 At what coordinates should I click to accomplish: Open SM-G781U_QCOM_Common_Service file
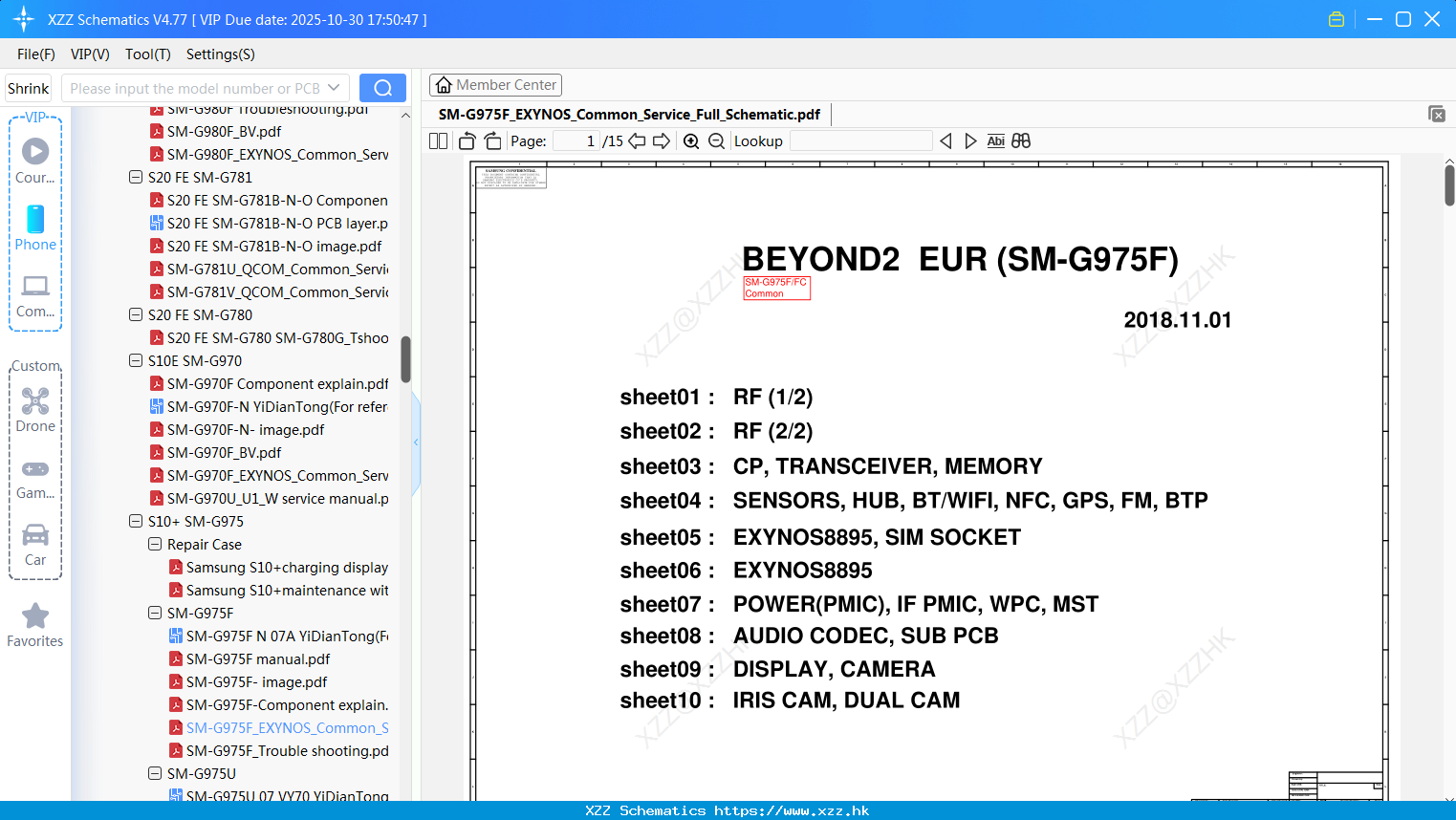(269, 270)
